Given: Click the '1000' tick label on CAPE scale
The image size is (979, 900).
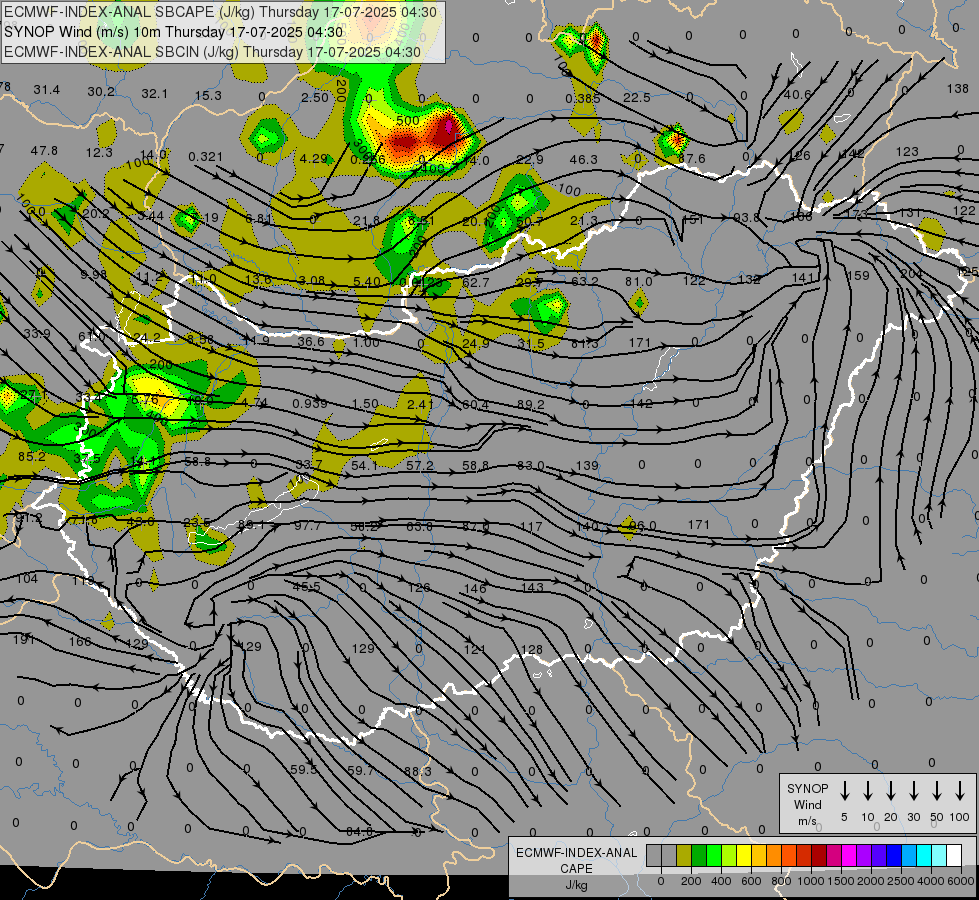Looking at the screenshot, I should click(x=810, y=881).
